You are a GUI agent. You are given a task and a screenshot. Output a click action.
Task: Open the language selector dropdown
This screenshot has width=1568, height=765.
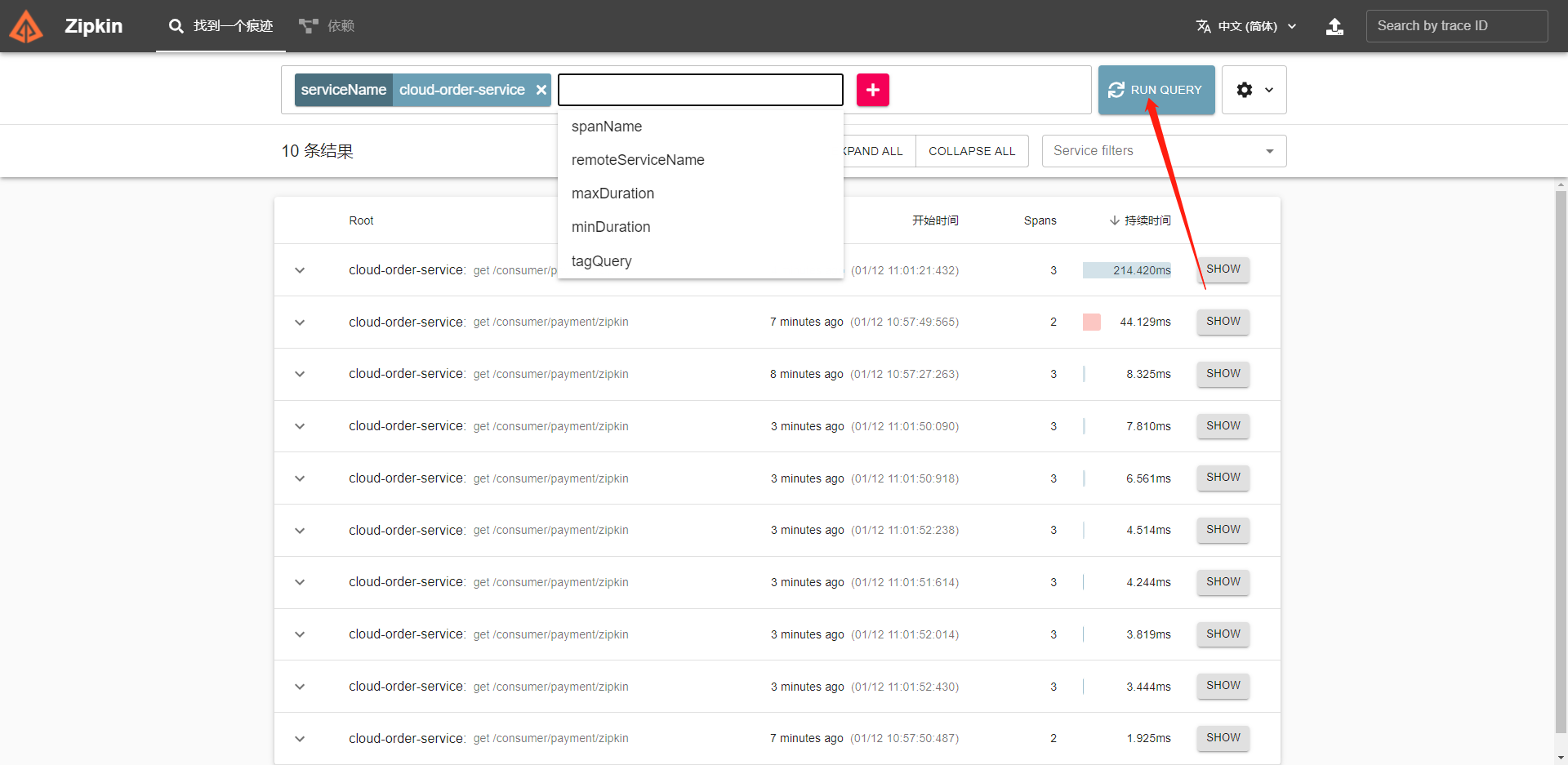[x=1246, y=26]
